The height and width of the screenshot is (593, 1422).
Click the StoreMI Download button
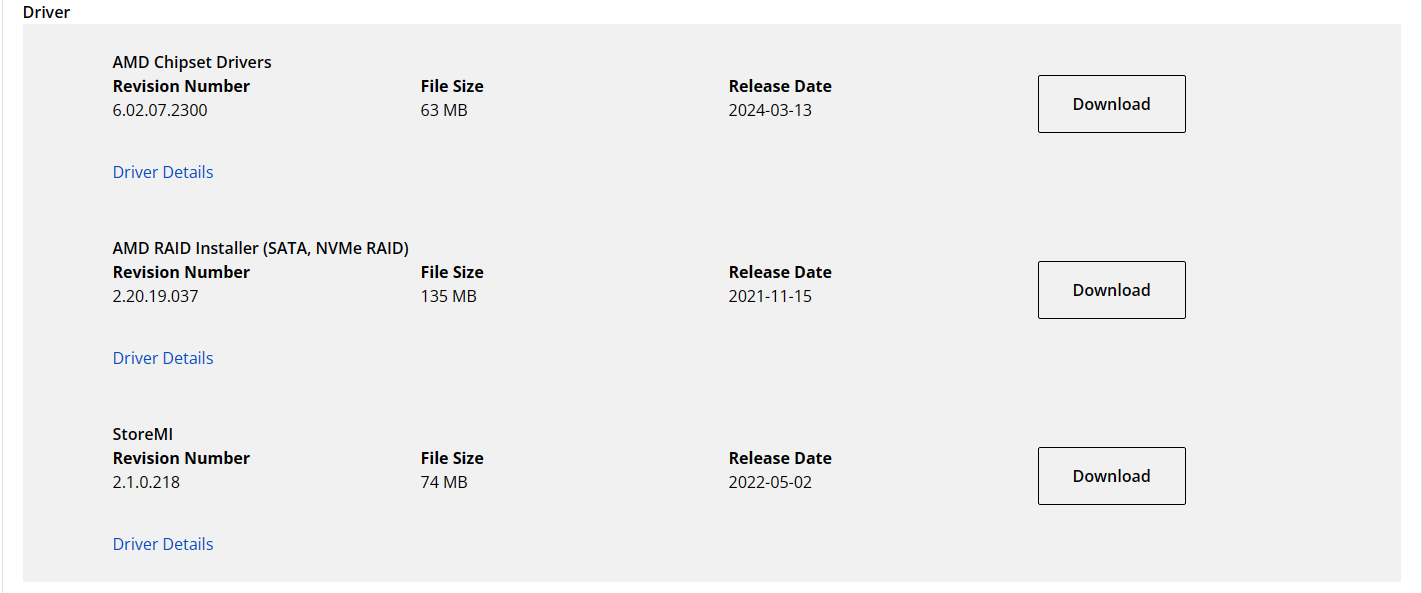[x=1111, y=476]
